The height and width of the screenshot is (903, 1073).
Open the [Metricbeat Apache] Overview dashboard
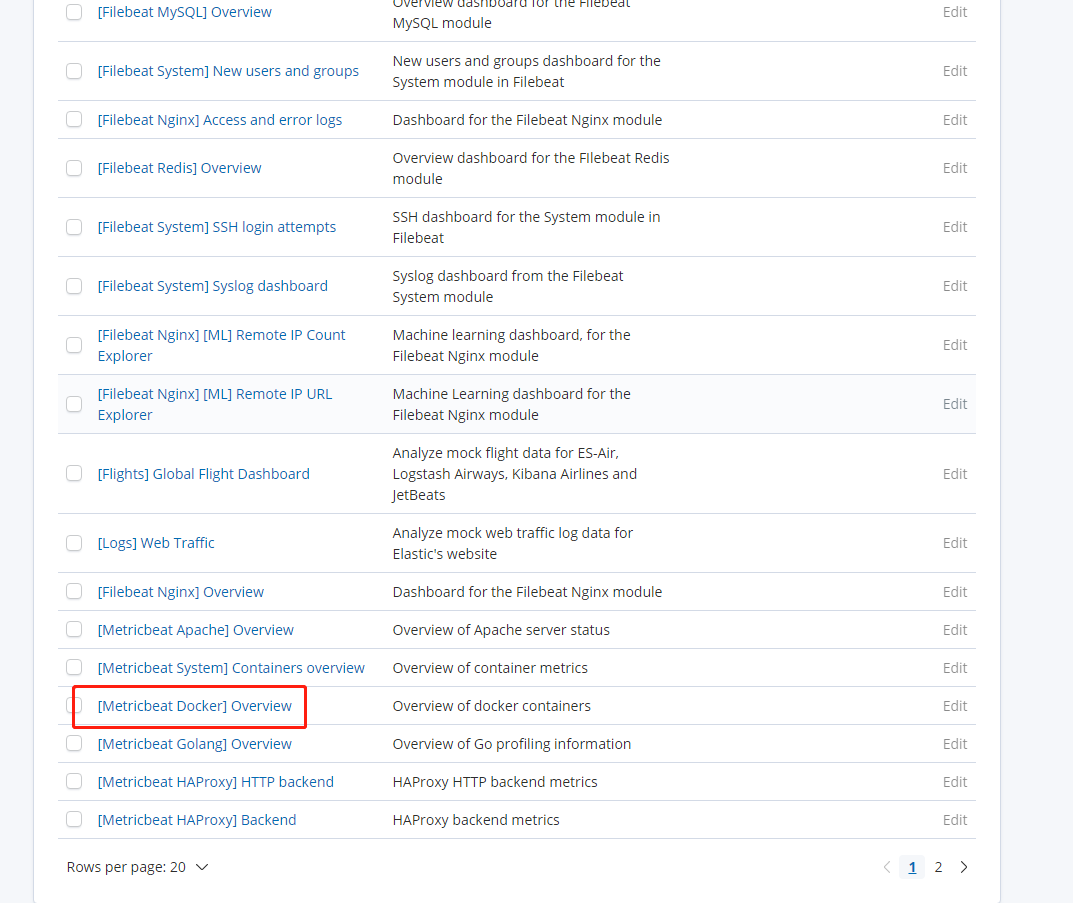tap(196, 630)
